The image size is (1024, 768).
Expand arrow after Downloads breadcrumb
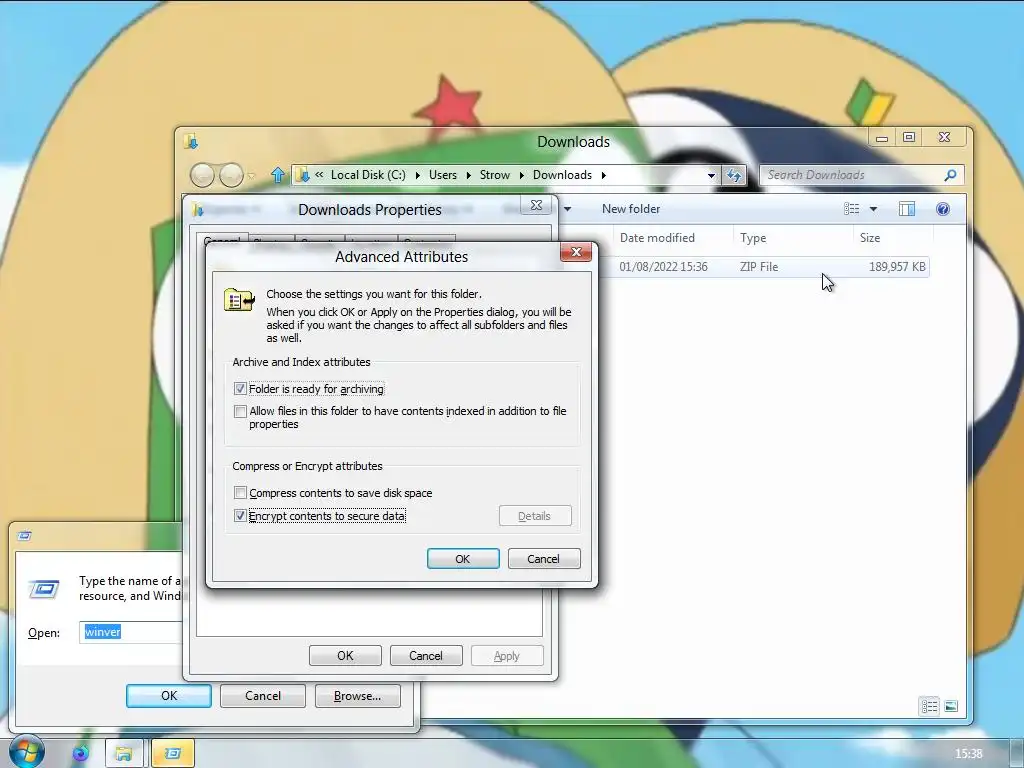point(603,175)
